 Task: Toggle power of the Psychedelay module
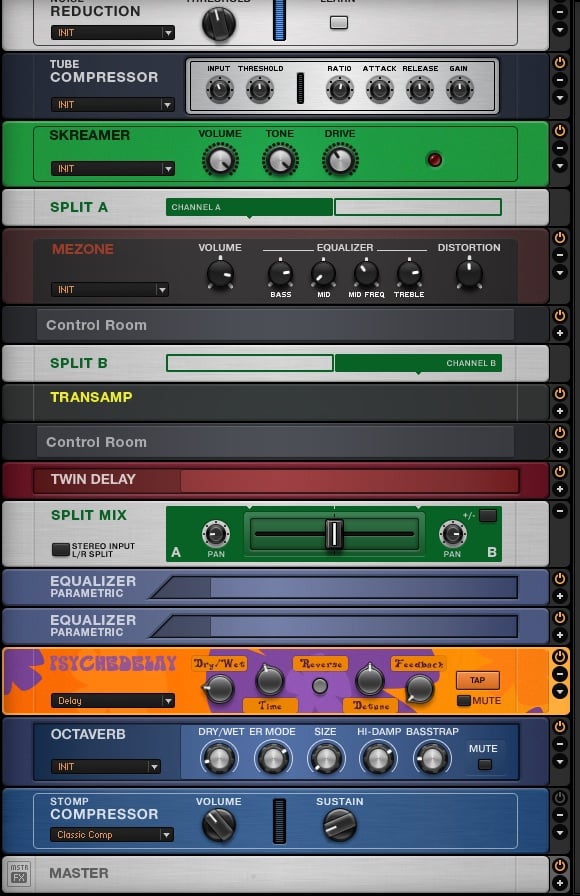pos(560,657)
